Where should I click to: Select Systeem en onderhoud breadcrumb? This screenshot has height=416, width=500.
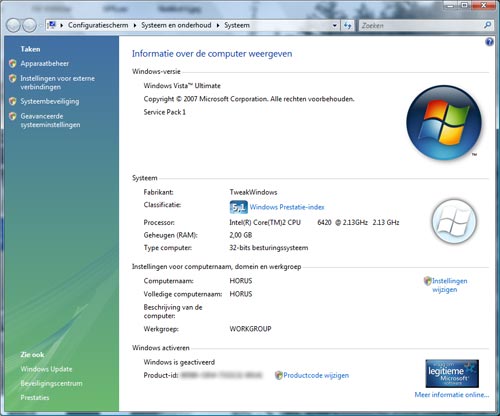coord(176,25)
